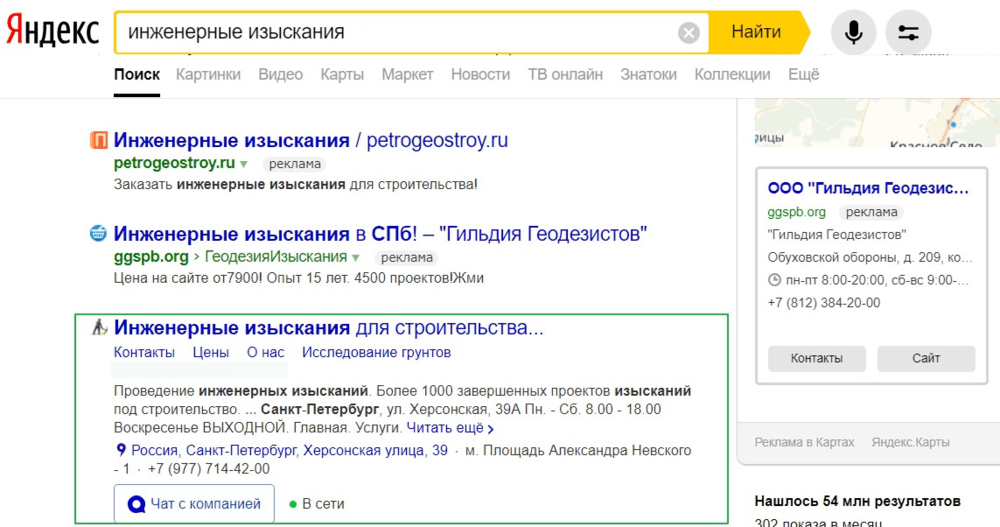
Task: Click the green online status dot
Action: point(293,504)
